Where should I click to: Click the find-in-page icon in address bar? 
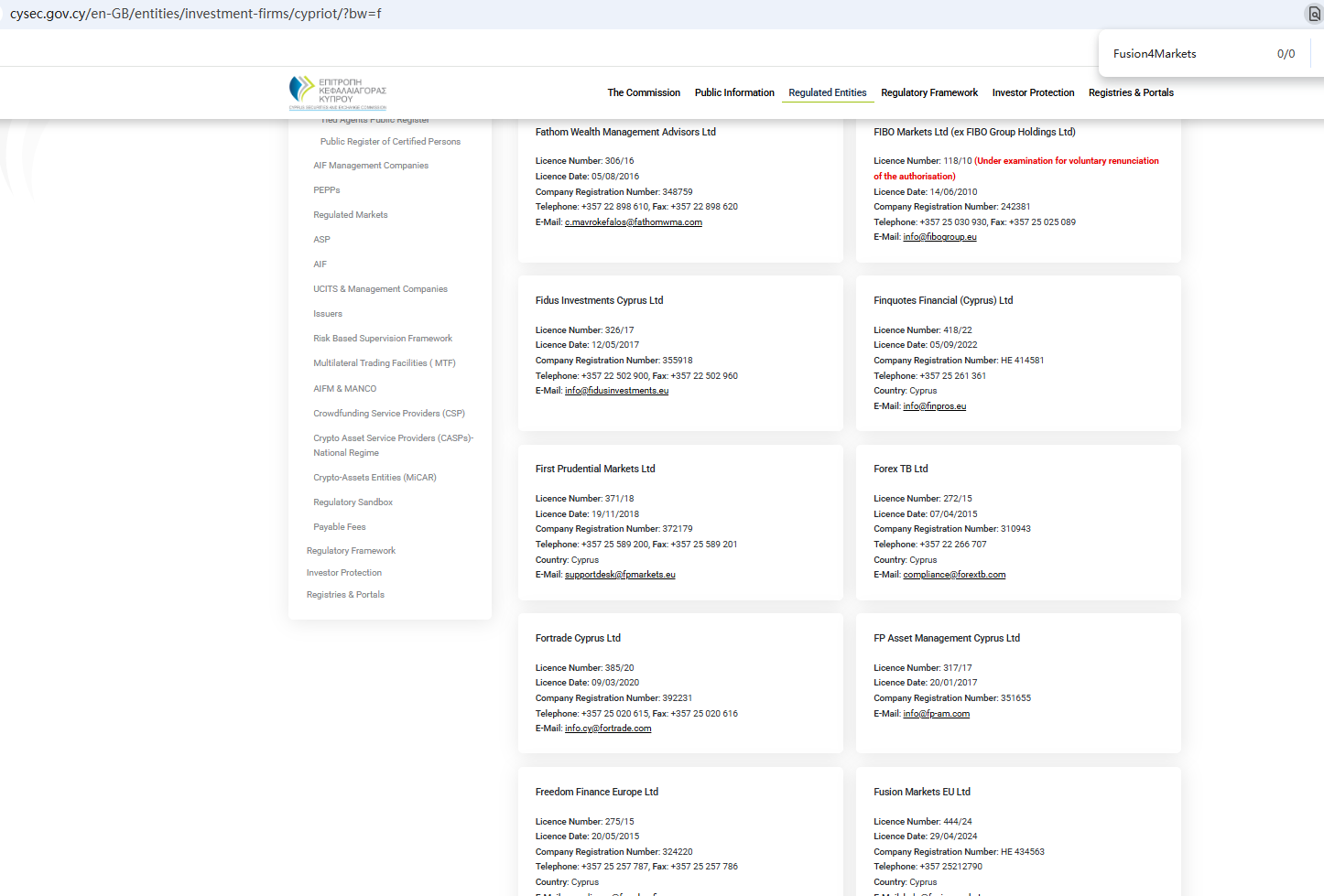click(1314, 14)
